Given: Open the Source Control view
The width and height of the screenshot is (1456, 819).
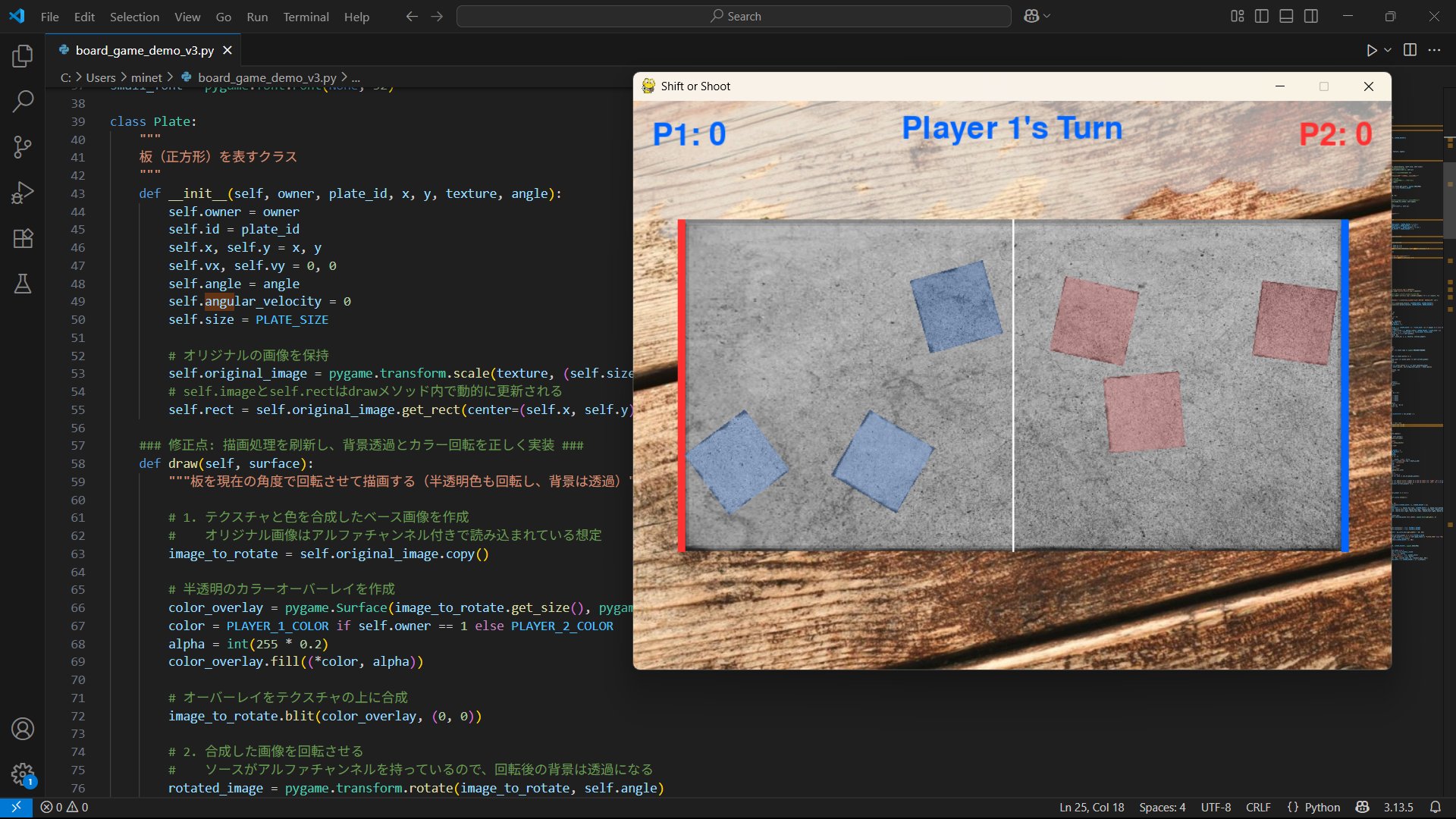Looking at the screenshot, I should coord(23,146).
